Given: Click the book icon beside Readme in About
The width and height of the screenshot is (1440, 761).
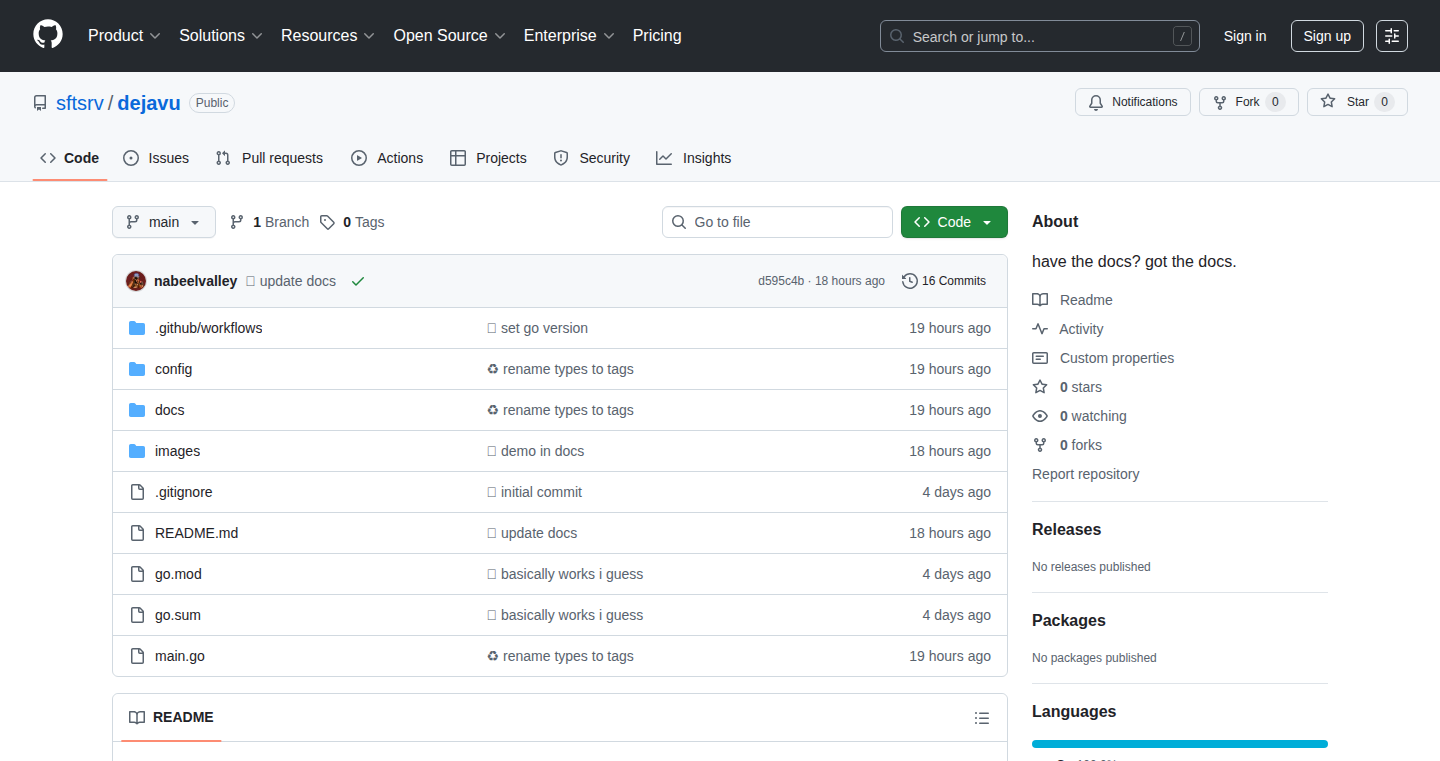Looking at the screenshot, I should (x=1040, y=300).
